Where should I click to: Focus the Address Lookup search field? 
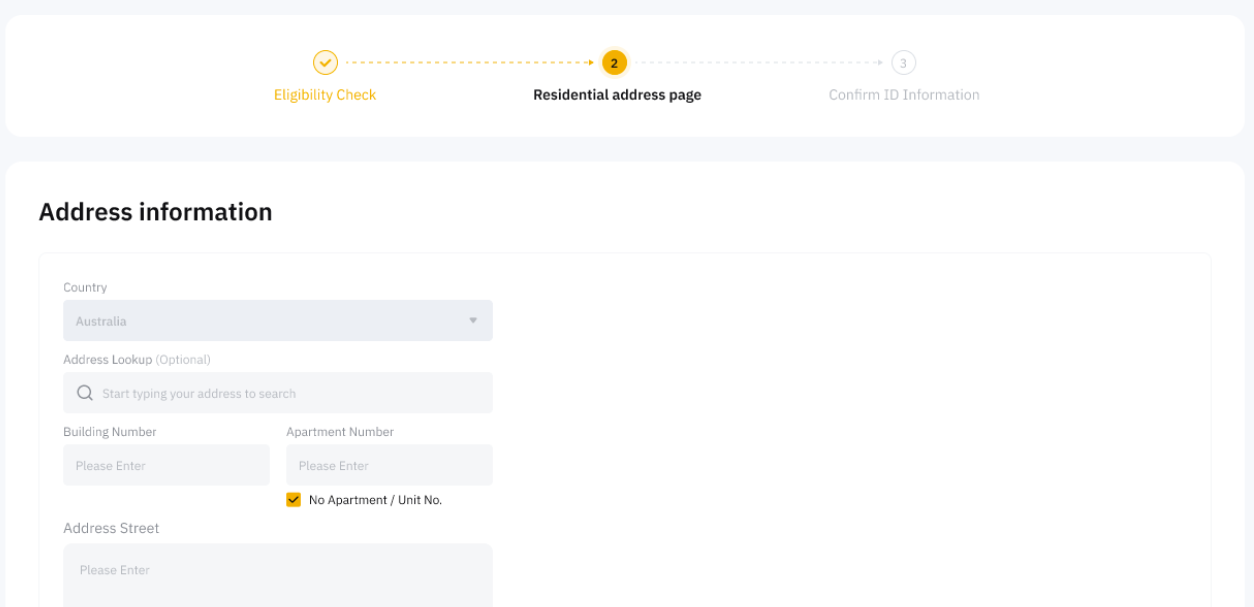290,393
